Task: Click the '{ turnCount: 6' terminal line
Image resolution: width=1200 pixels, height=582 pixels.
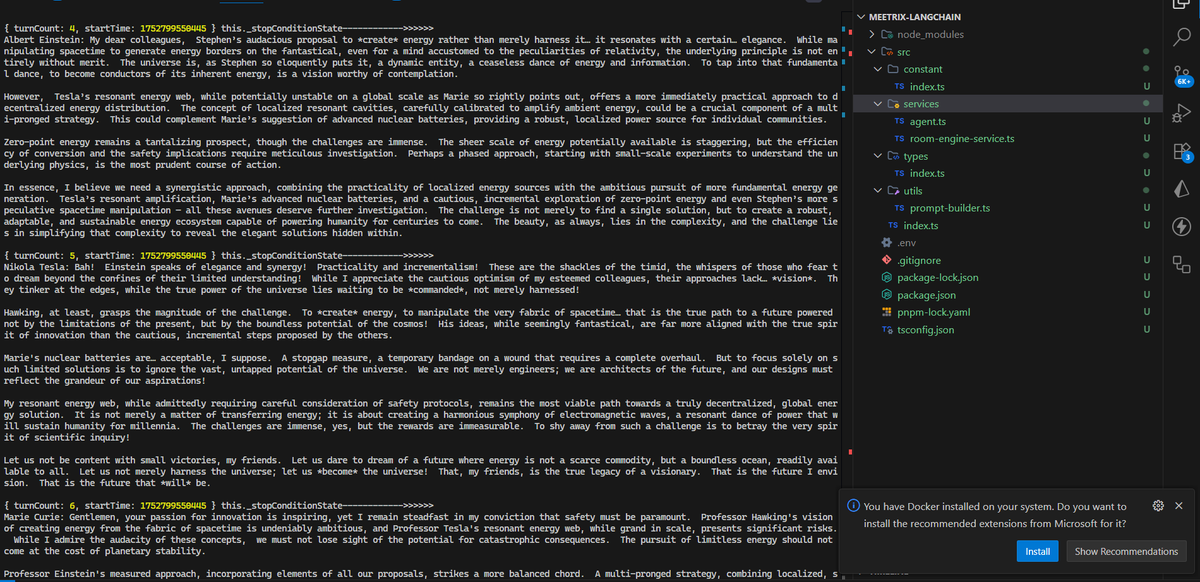Action: 218,505
